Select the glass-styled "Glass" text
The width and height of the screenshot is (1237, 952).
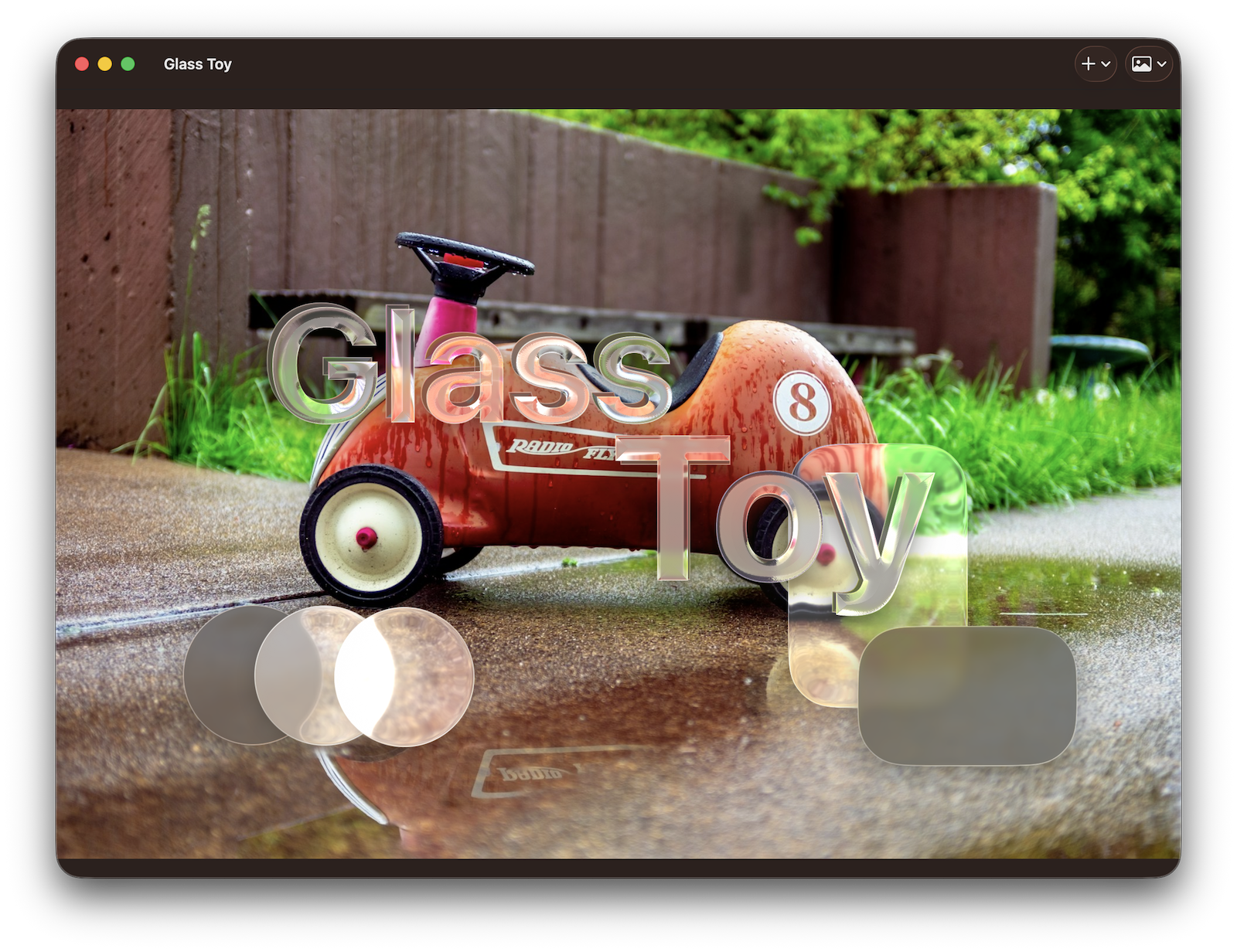[x=468, y=367]
